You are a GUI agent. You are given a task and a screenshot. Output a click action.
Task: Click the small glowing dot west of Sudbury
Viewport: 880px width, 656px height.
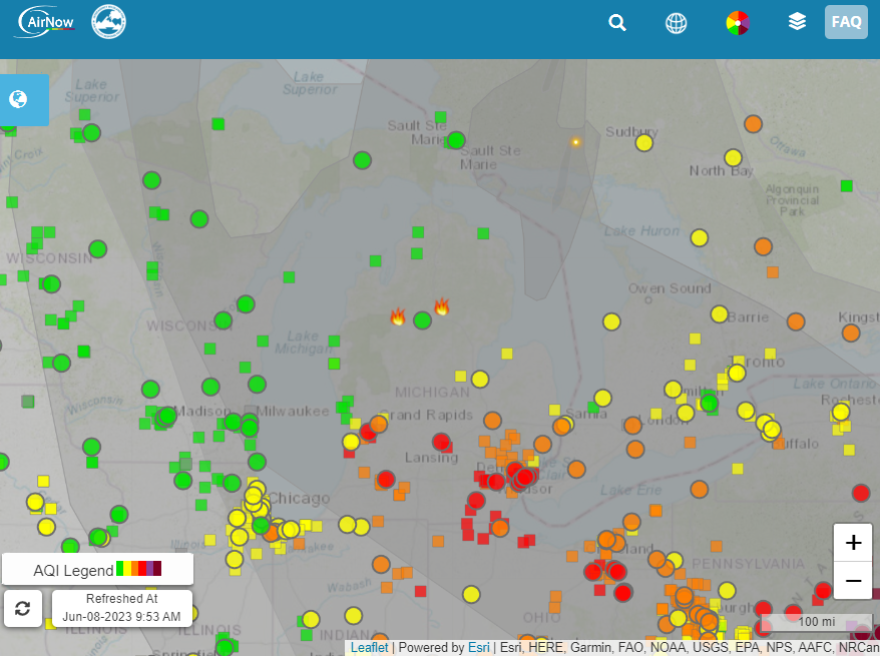575,142
